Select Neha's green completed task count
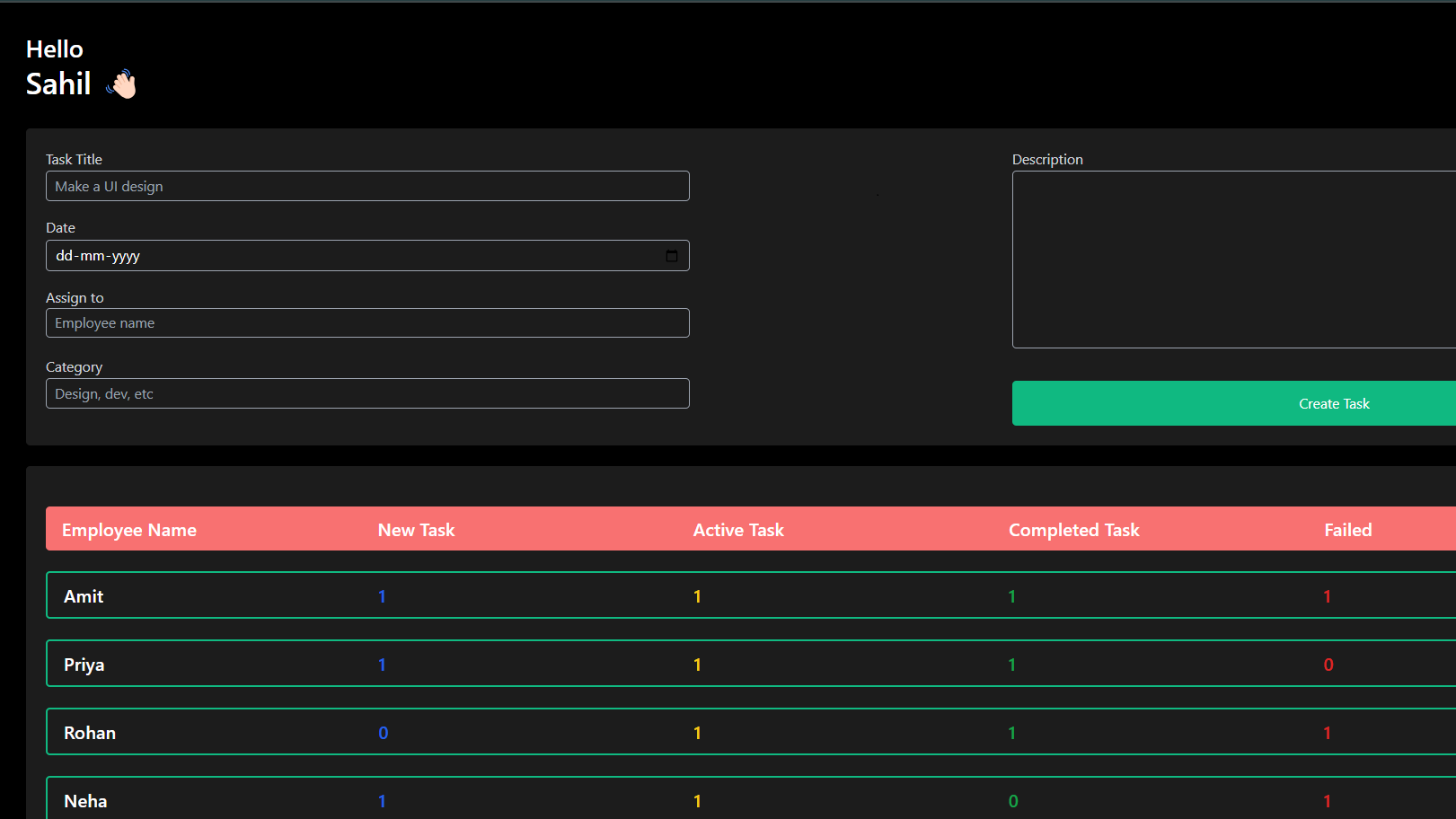Viewport: 1456px width, 819px height. [x=1013, y=801]
